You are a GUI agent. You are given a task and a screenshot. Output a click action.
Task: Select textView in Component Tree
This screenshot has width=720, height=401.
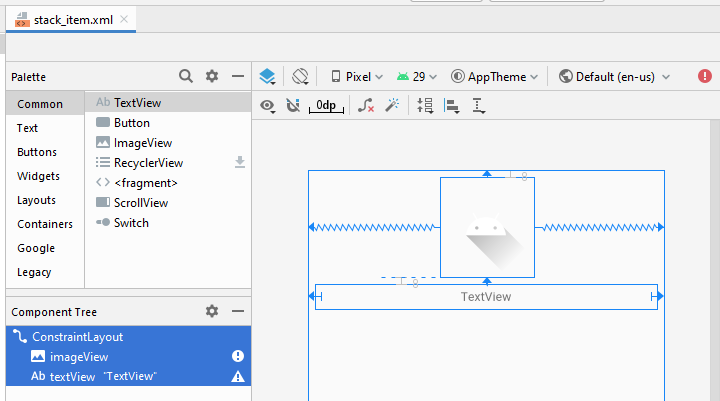129,376
